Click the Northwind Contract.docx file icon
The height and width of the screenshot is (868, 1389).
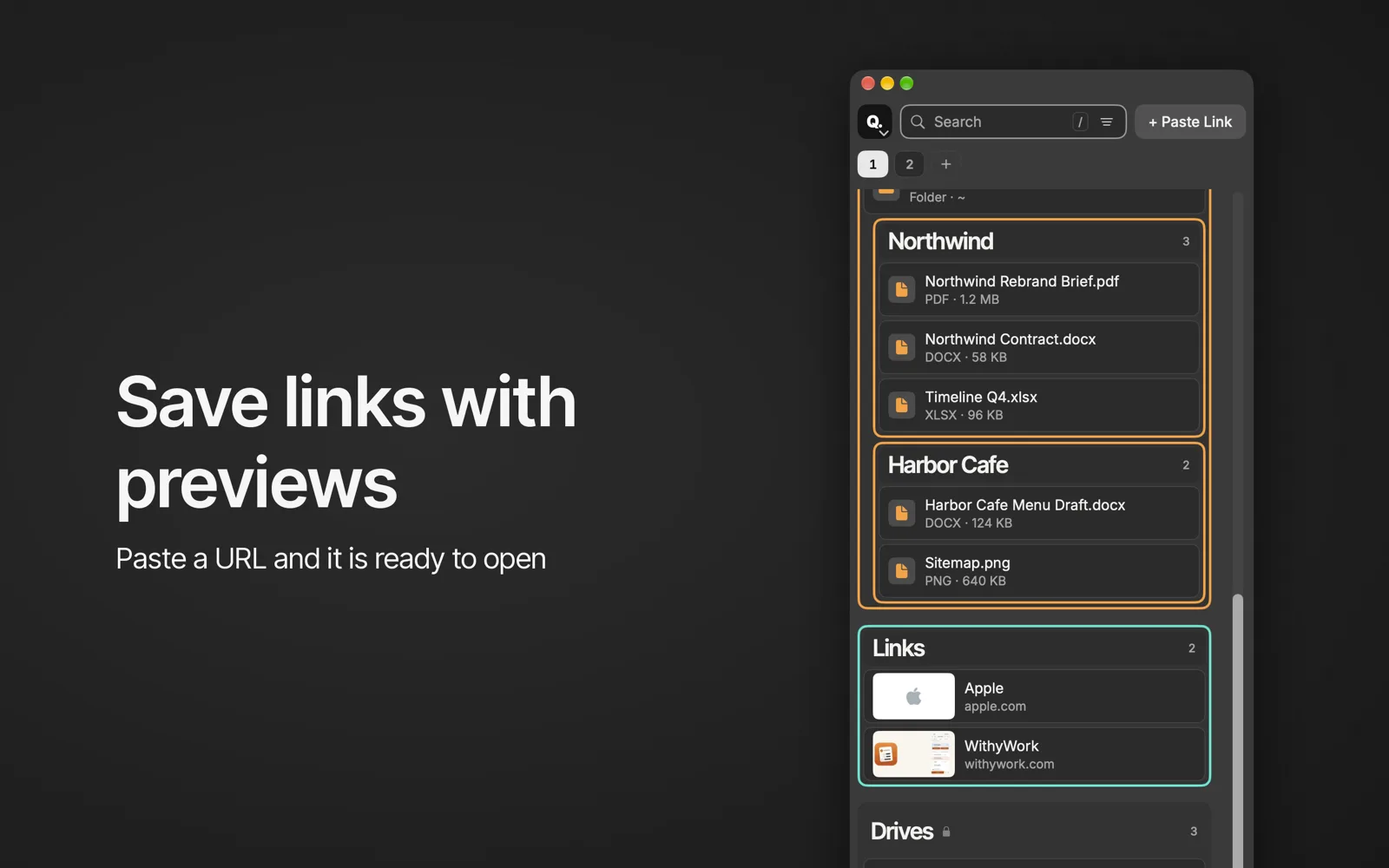coord(901,347)
